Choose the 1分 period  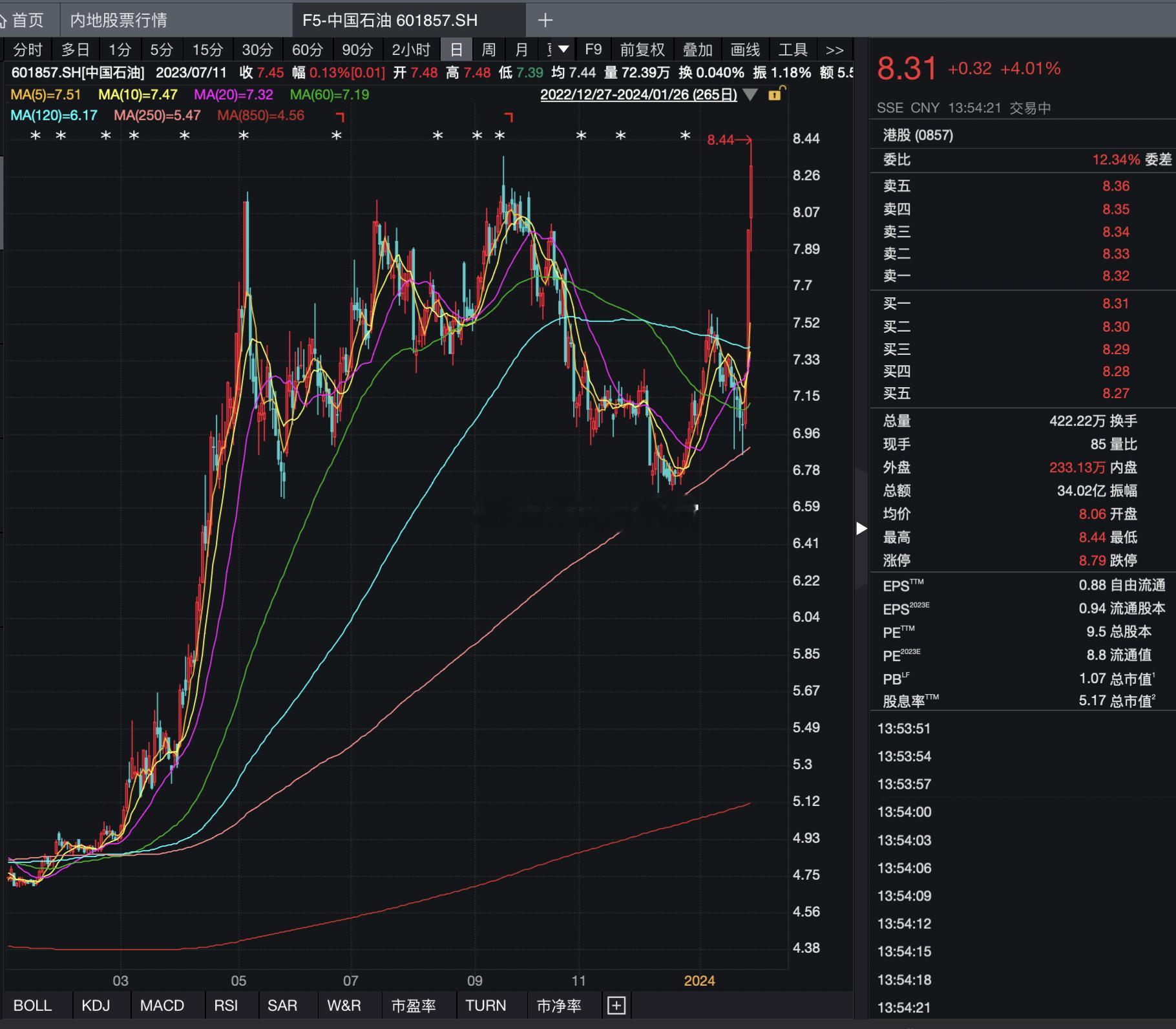[x=120, y=50]
